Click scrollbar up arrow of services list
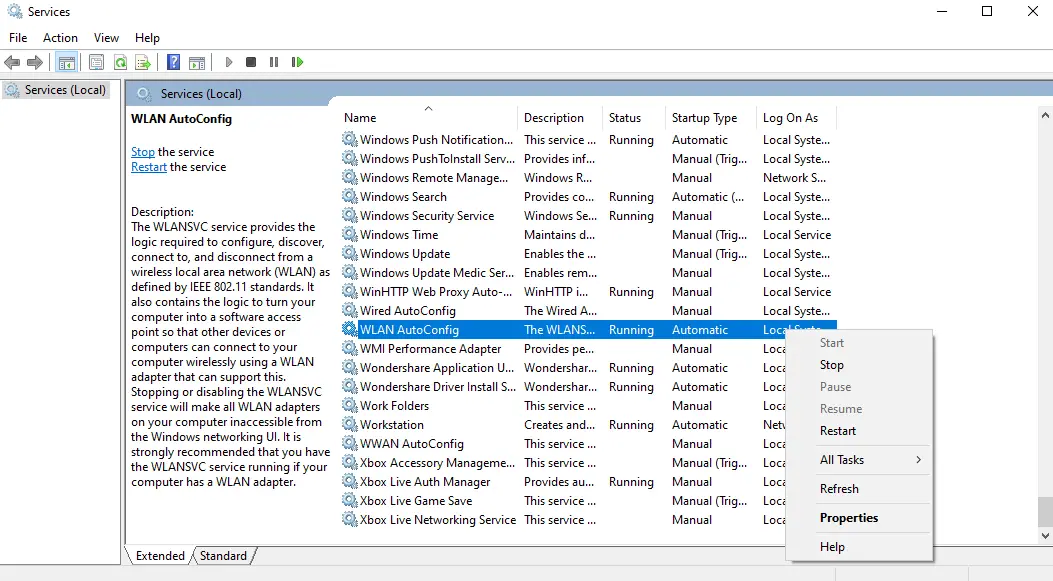1053x581 pixels. [1045, 116]
